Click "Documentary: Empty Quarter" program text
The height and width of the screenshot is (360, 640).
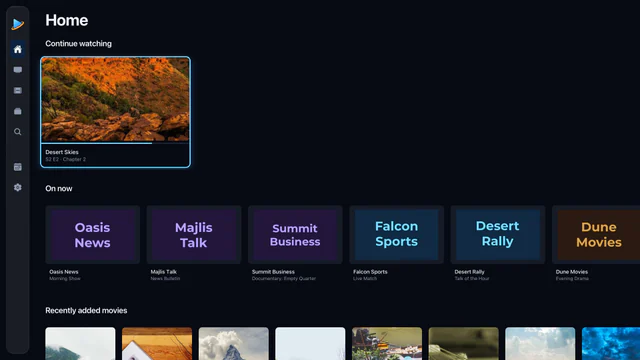point(284,279)
